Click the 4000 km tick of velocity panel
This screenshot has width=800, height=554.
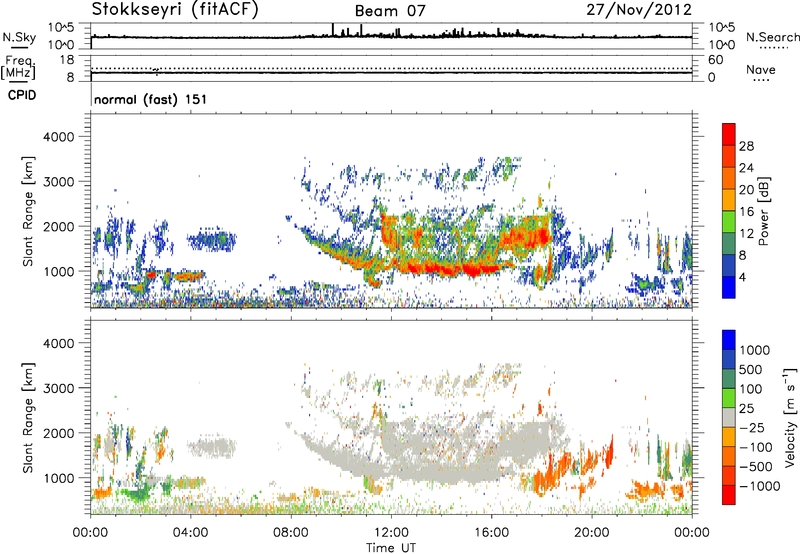(59, 343)
